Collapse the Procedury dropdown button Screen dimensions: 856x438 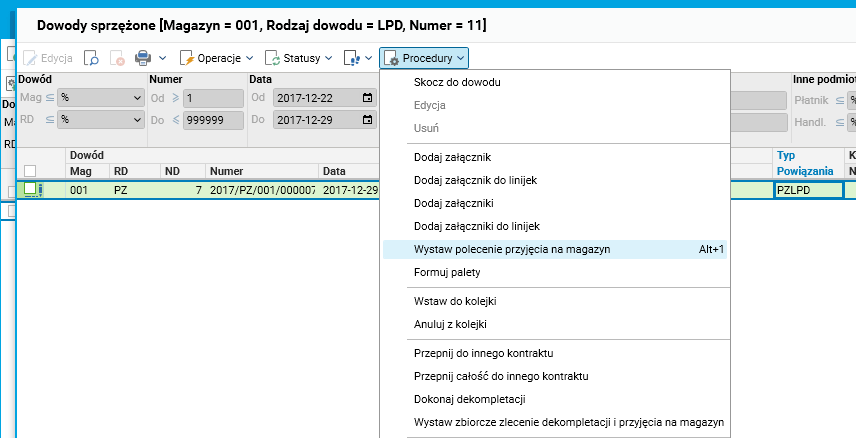424,58
